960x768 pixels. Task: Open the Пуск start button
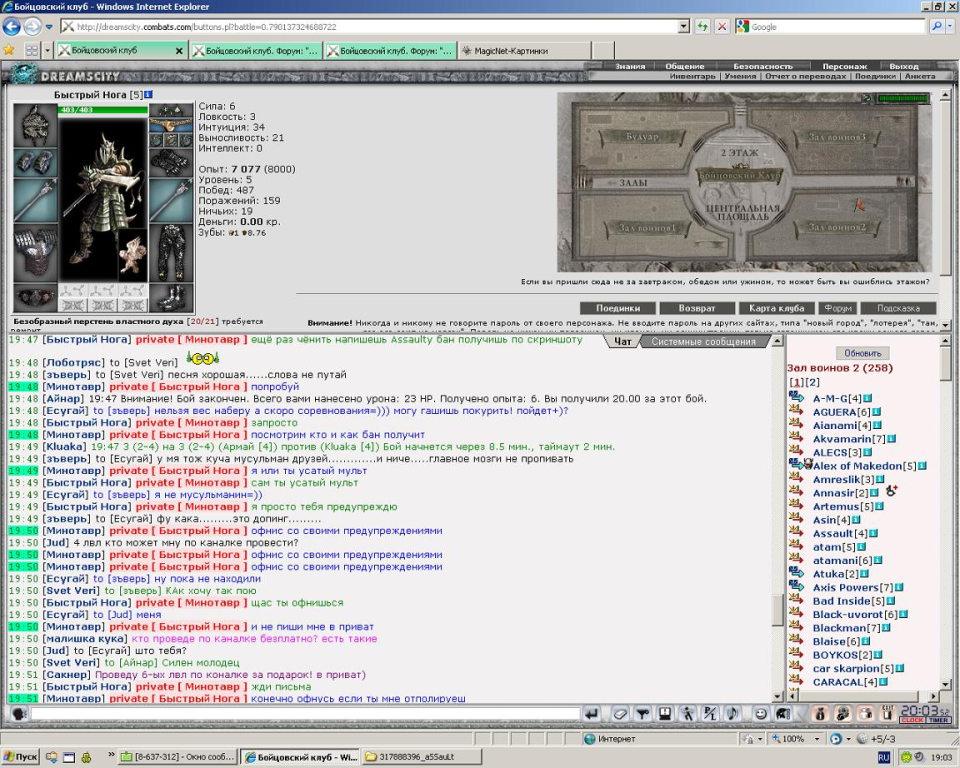click(20, 757)
